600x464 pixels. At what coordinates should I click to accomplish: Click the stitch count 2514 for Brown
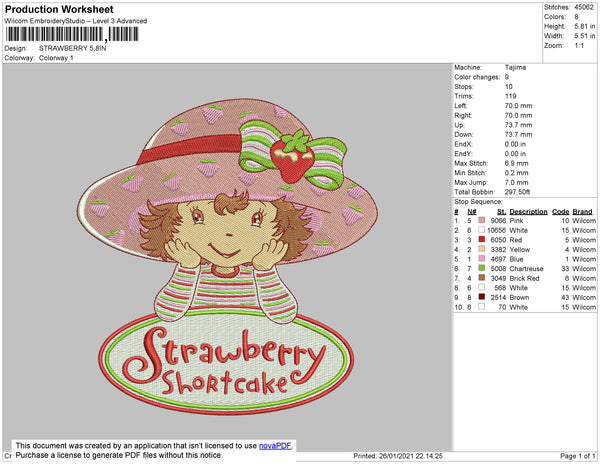(498, 297)
